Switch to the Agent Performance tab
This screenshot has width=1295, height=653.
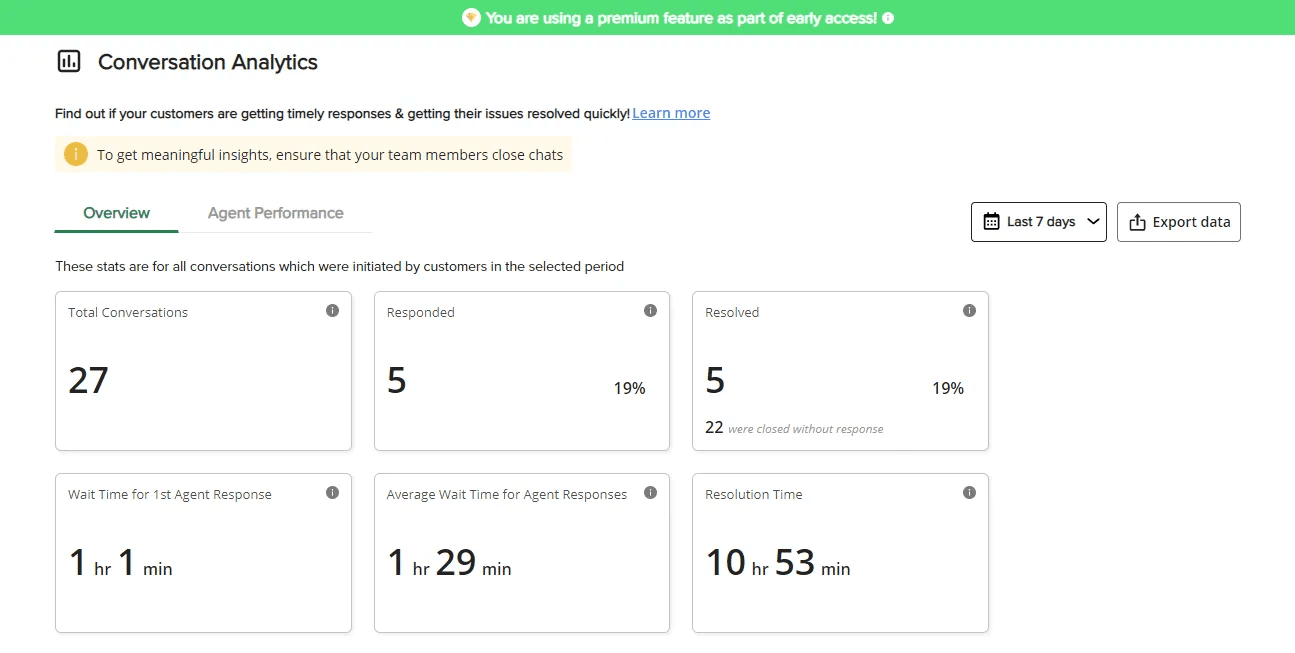275,212
